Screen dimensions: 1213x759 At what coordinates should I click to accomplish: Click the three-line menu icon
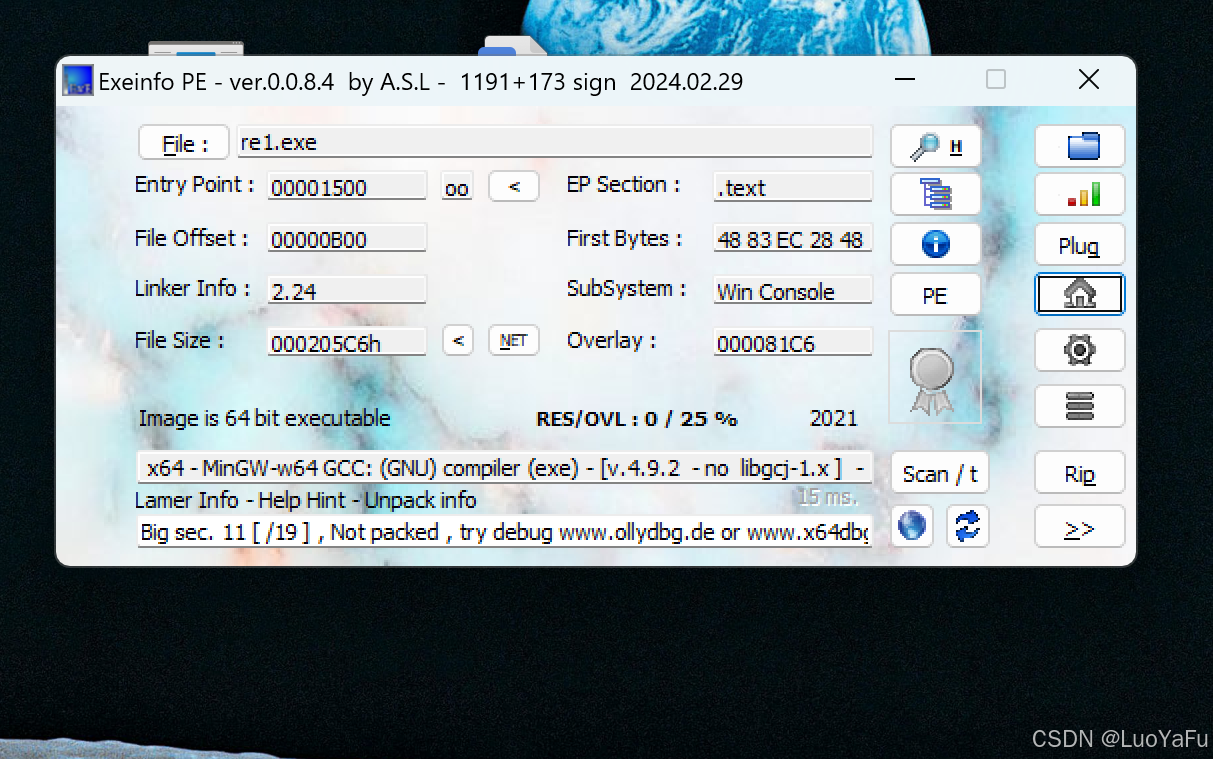(1080, 406)
